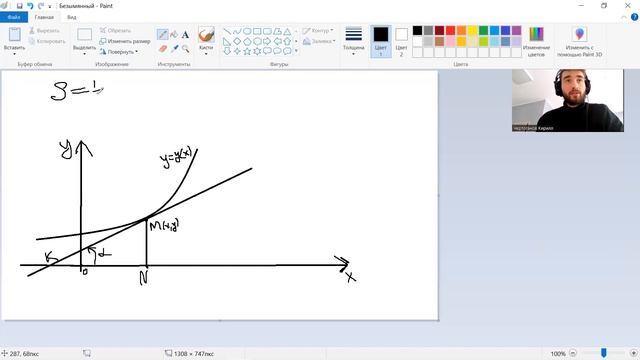Click the Undo arrow

[30, 6]
